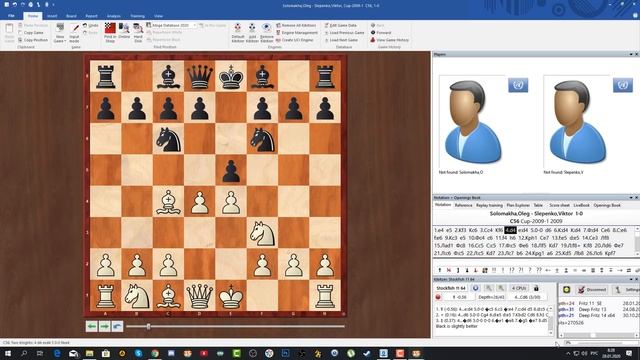
Task: Click the 4 CPUs button in kibitzer
Action: 519,288
